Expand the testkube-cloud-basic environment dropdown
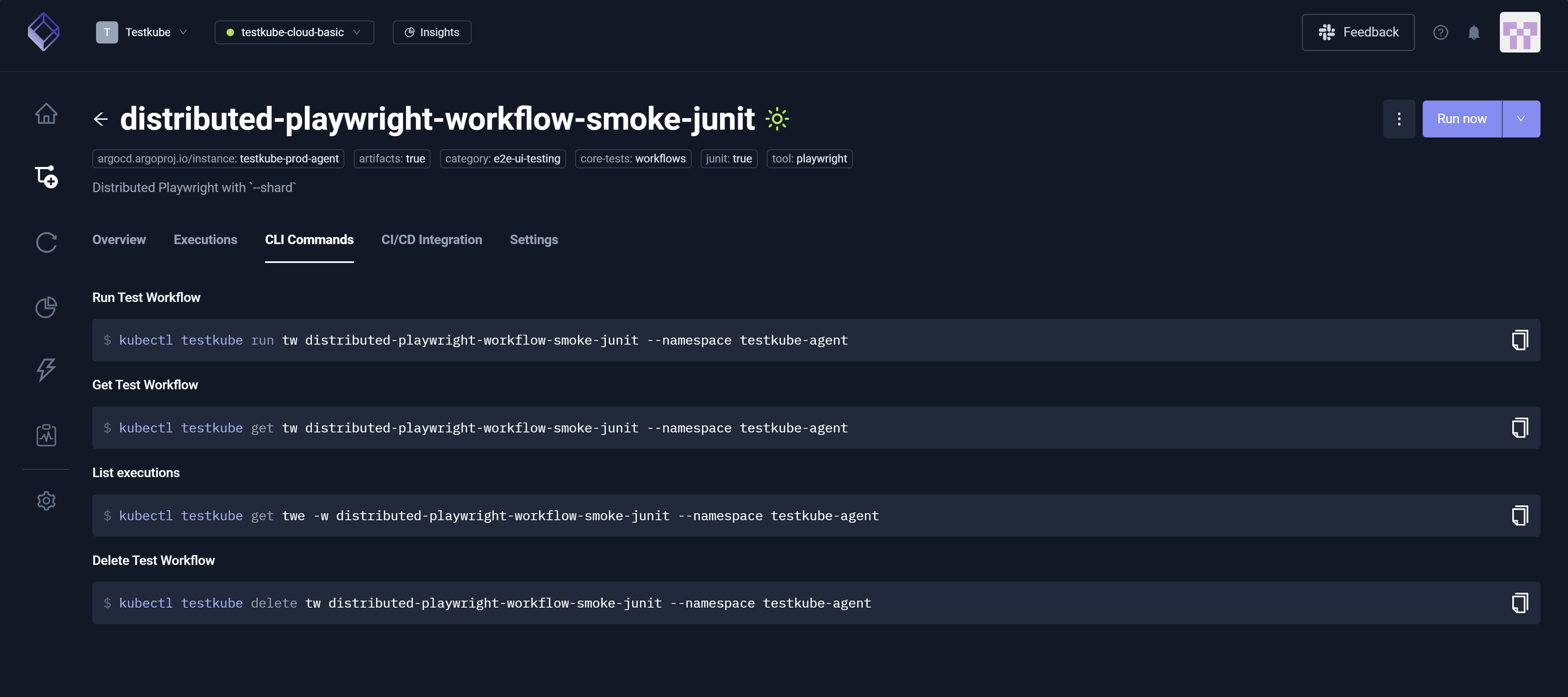Image resolution: width=1568 pixels, height=697 pixels. (x=293, y=32)
